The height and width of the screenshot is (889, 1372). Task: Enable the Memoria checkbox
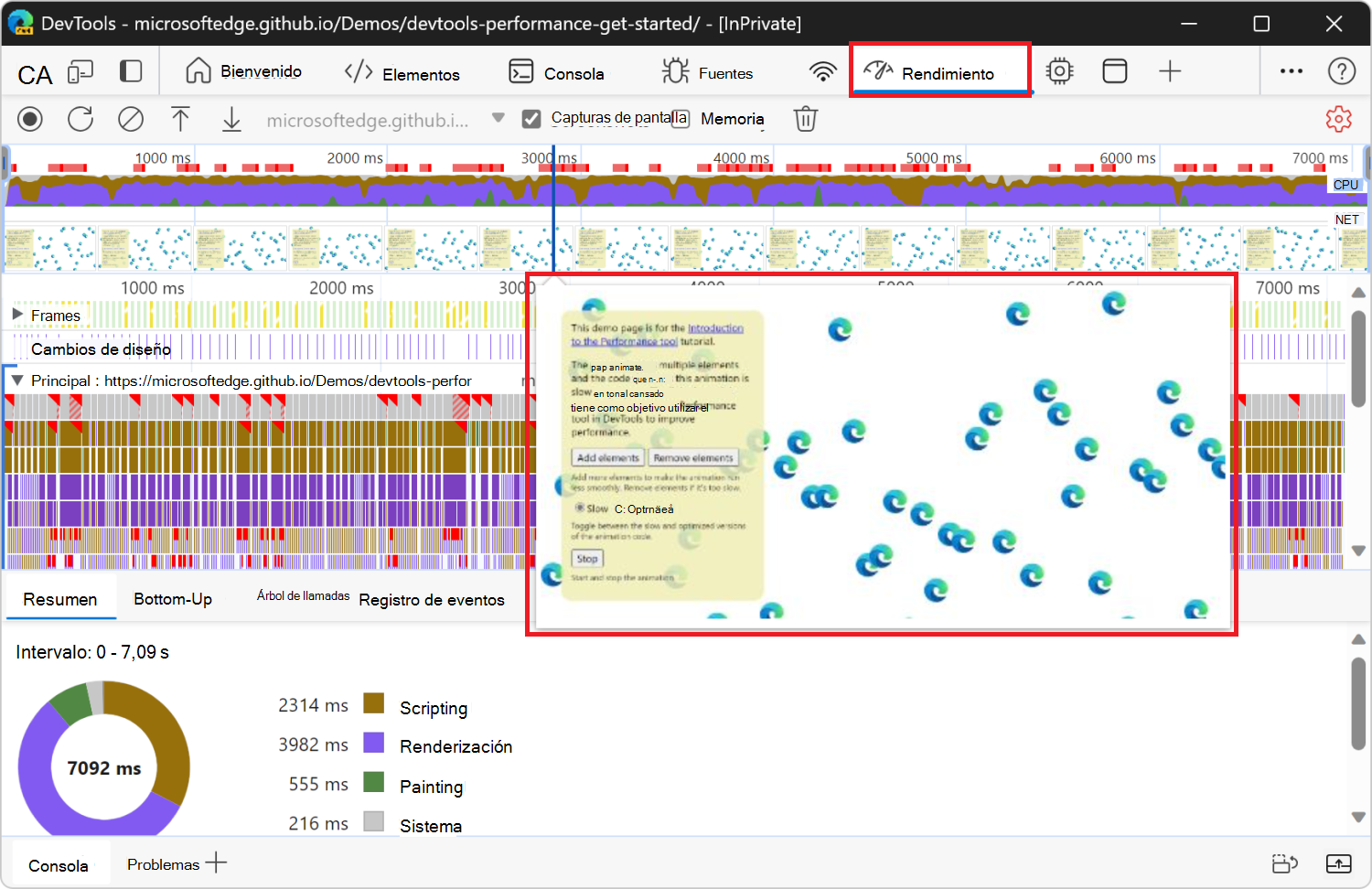[681, 119]
